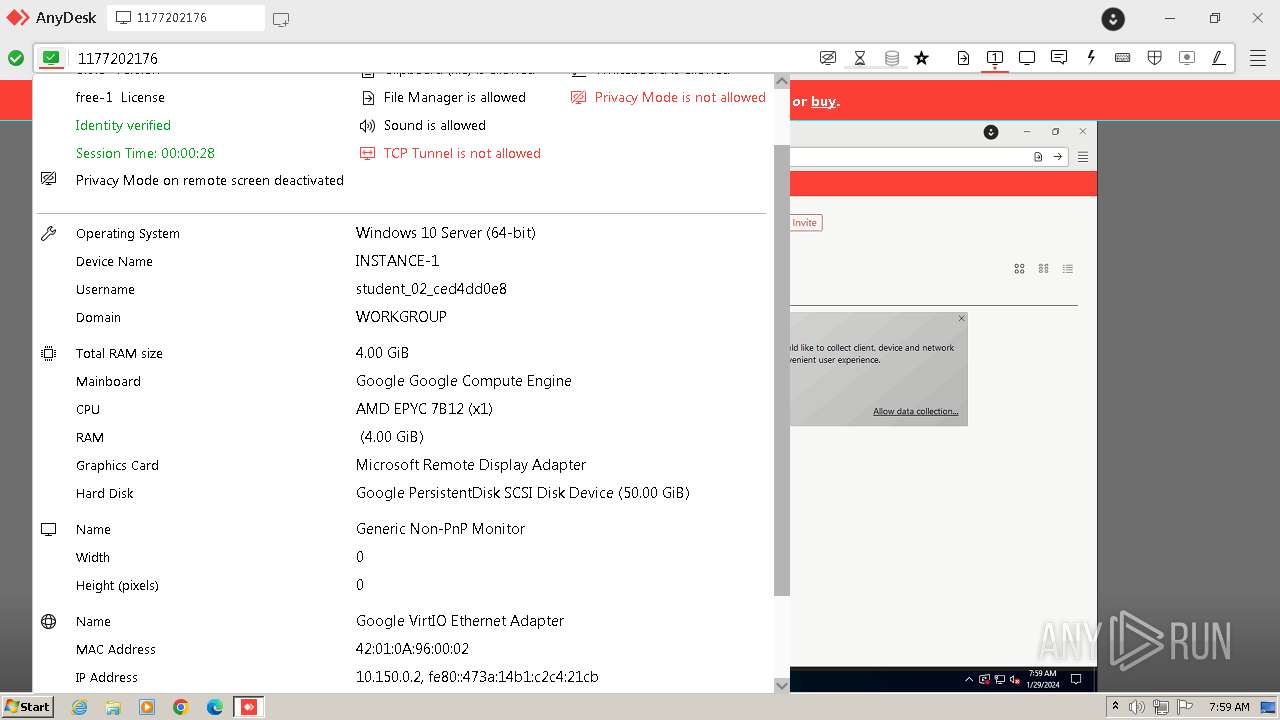1280x720 pixels.
Task: Close the data collection notice in the remote window
Action: click(x=961, y=319)
